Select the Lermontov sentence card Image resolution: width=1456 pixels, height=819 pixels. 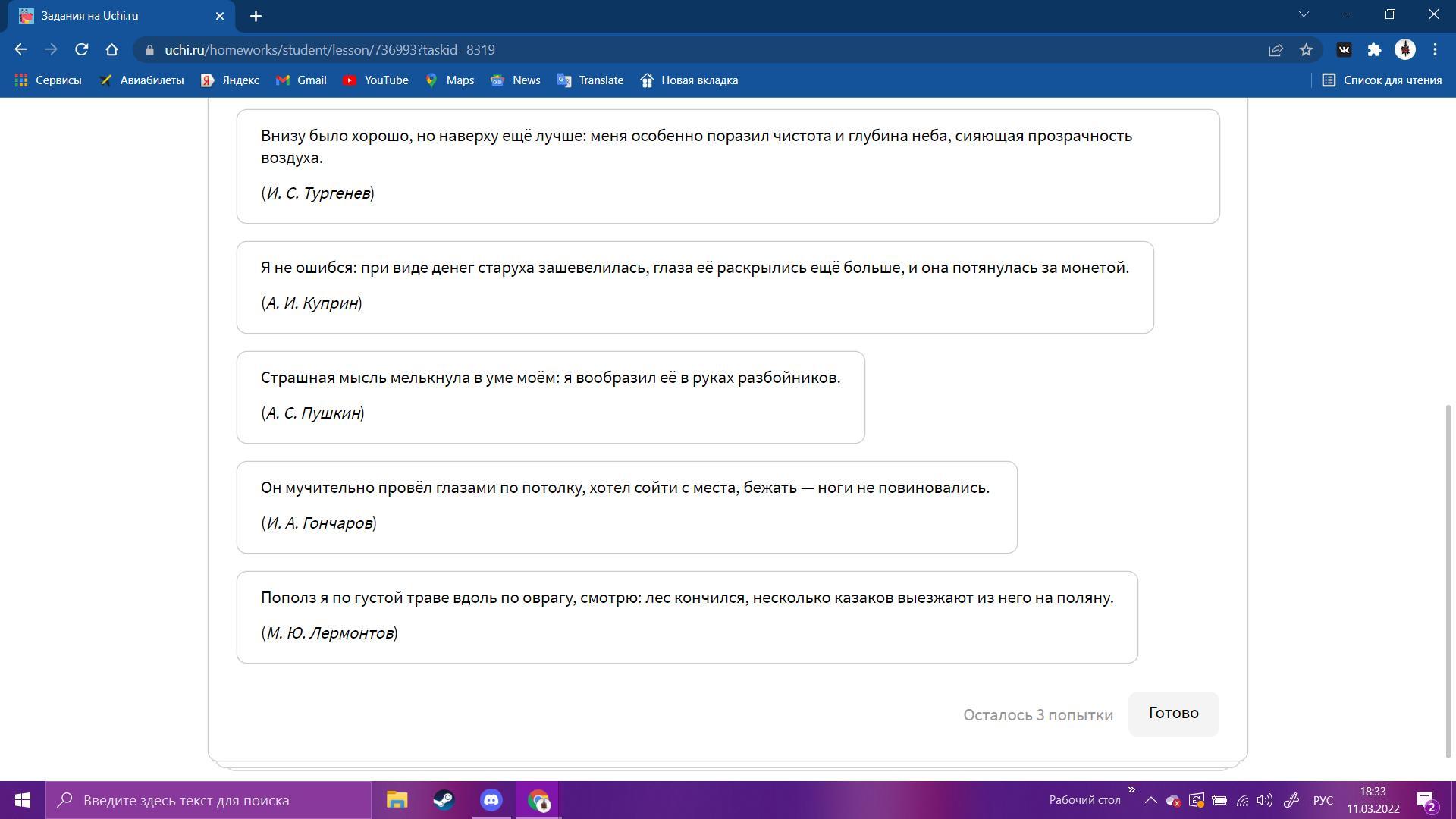tap(686, 617)
